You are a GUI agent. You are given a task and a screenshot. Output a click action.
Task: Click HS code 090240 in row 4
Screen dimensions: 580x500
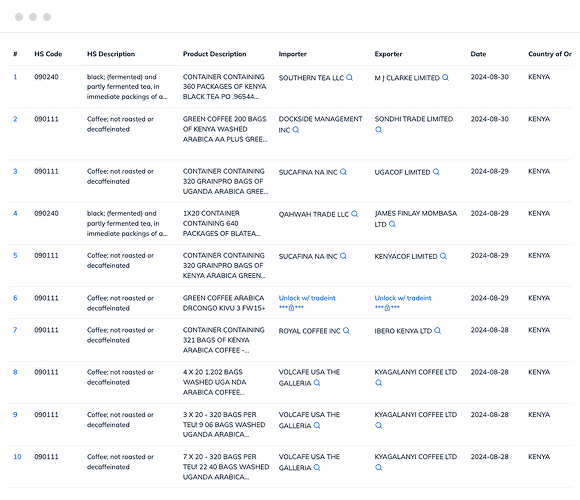point(46,213)
